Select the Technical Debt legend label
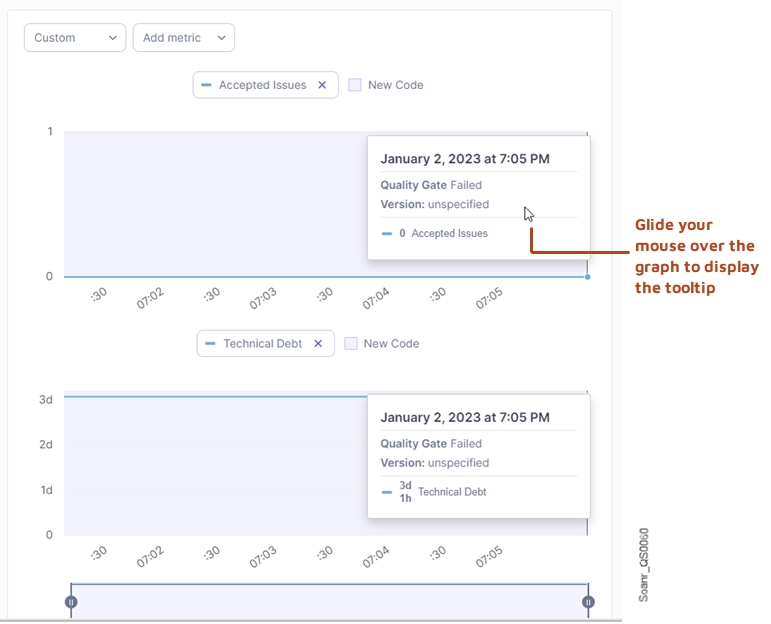 [262, 343]
